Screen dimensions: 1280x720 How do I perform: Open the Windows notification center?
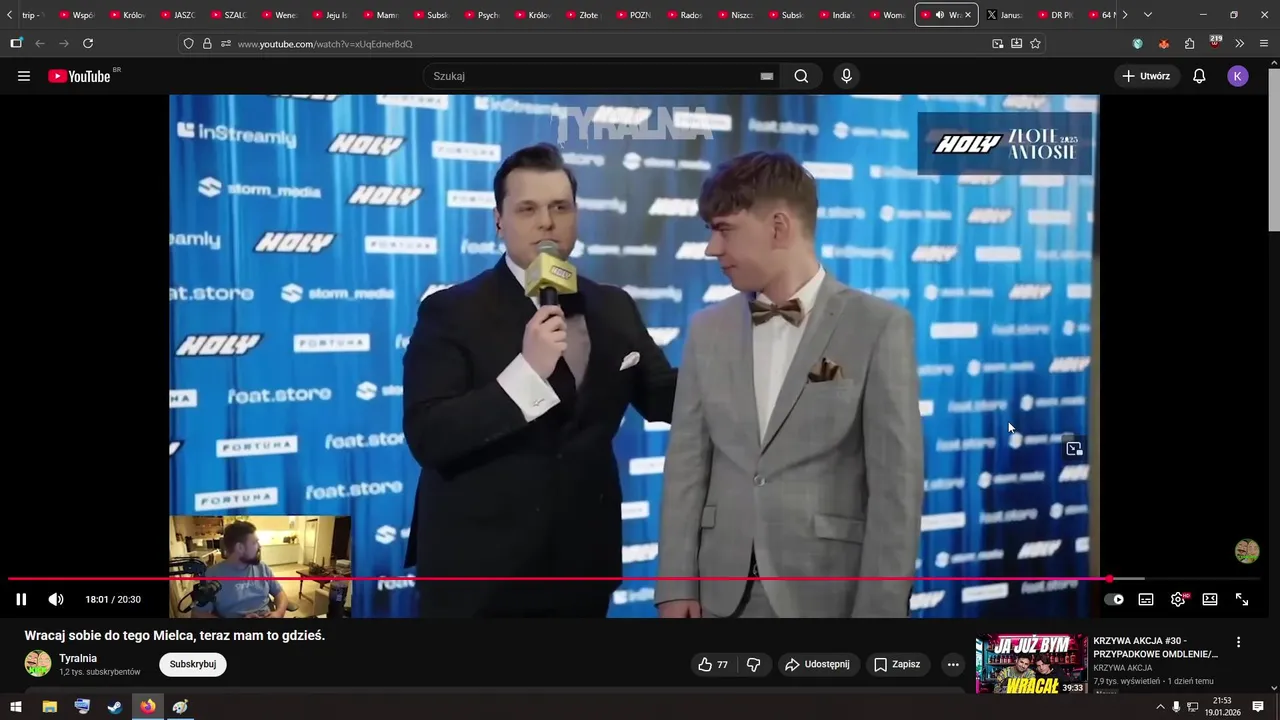(1258, 707)
